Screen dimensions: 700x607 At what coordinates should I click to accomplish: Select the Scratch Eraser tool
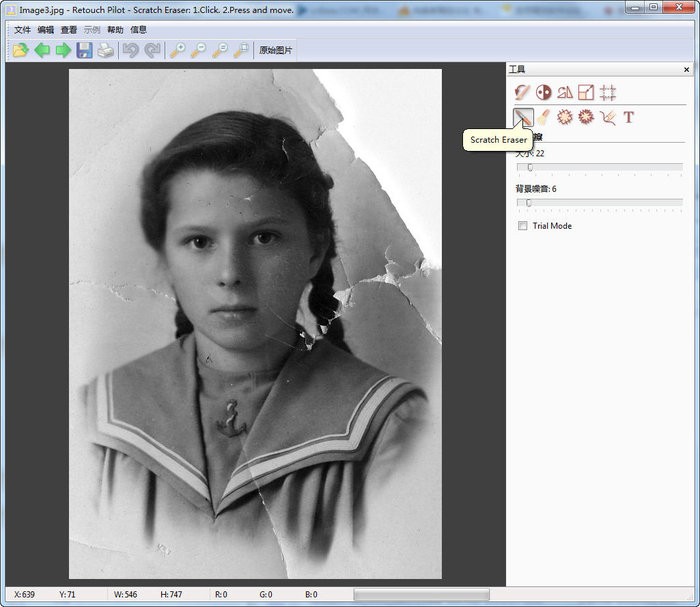523,118
